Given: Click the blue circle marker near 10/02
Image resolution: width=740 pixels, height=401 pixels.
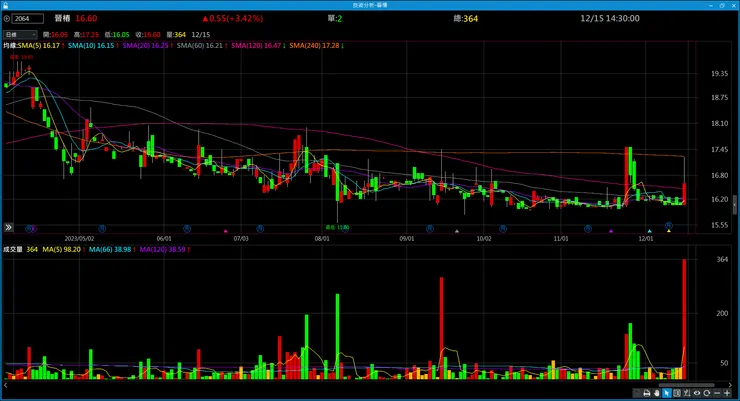Looking at the screenshot, I should click(x=503, y=229).
